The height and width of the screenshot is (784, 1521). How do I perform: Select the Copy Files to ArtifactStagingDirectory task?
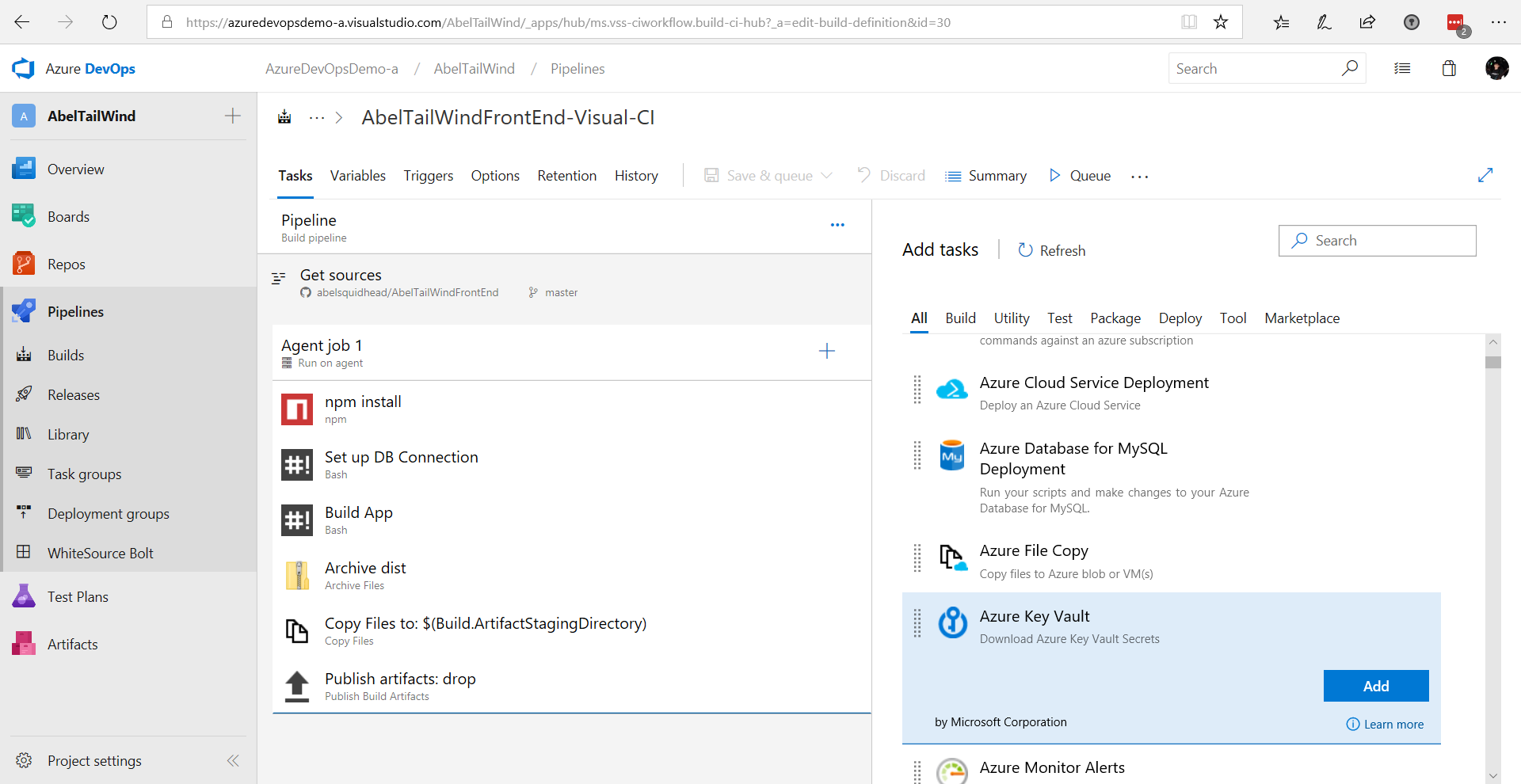click(x=572, y=631)
